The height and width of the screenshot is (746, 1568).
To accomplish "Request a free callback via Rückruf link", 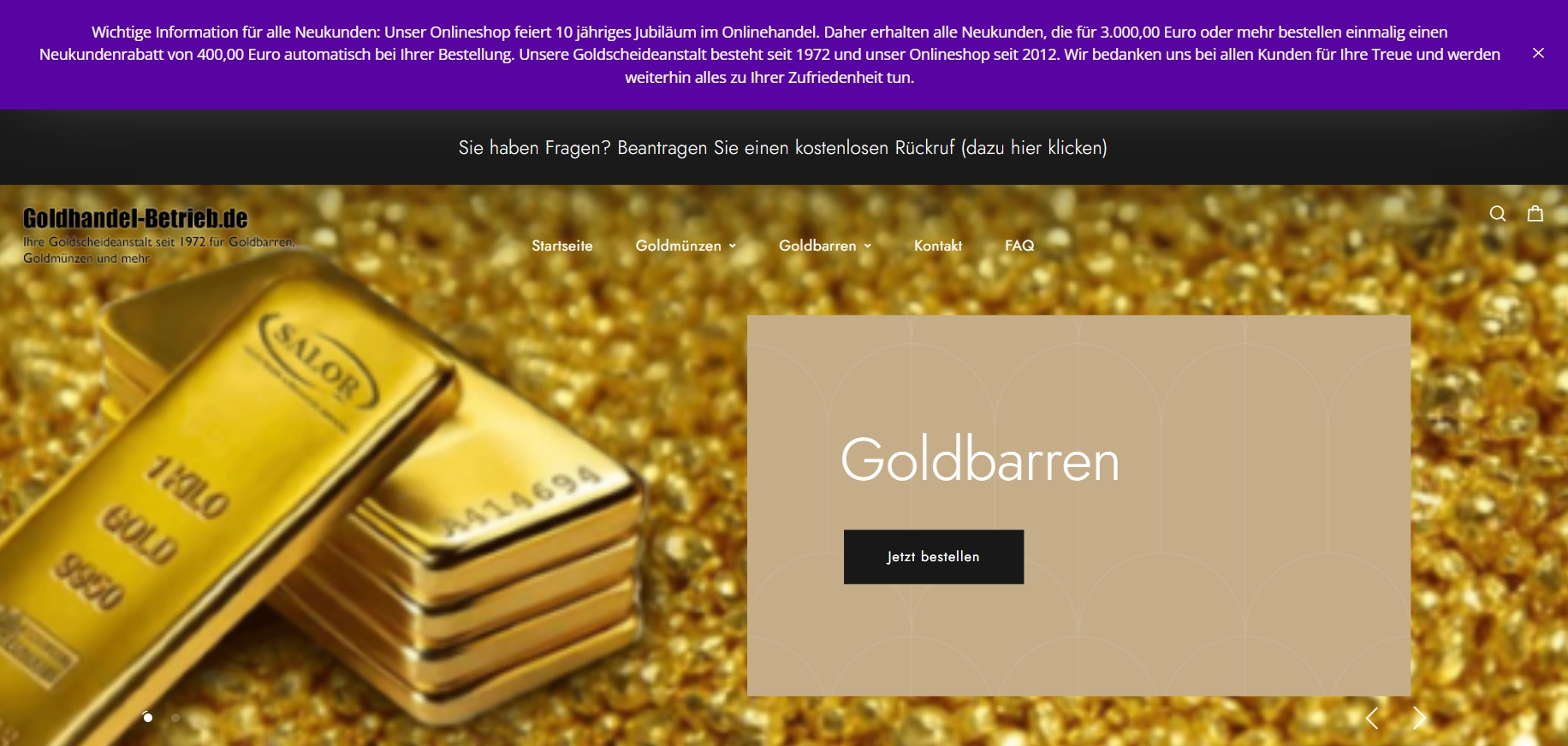I will pyautogui.click(x=783, y=147).
